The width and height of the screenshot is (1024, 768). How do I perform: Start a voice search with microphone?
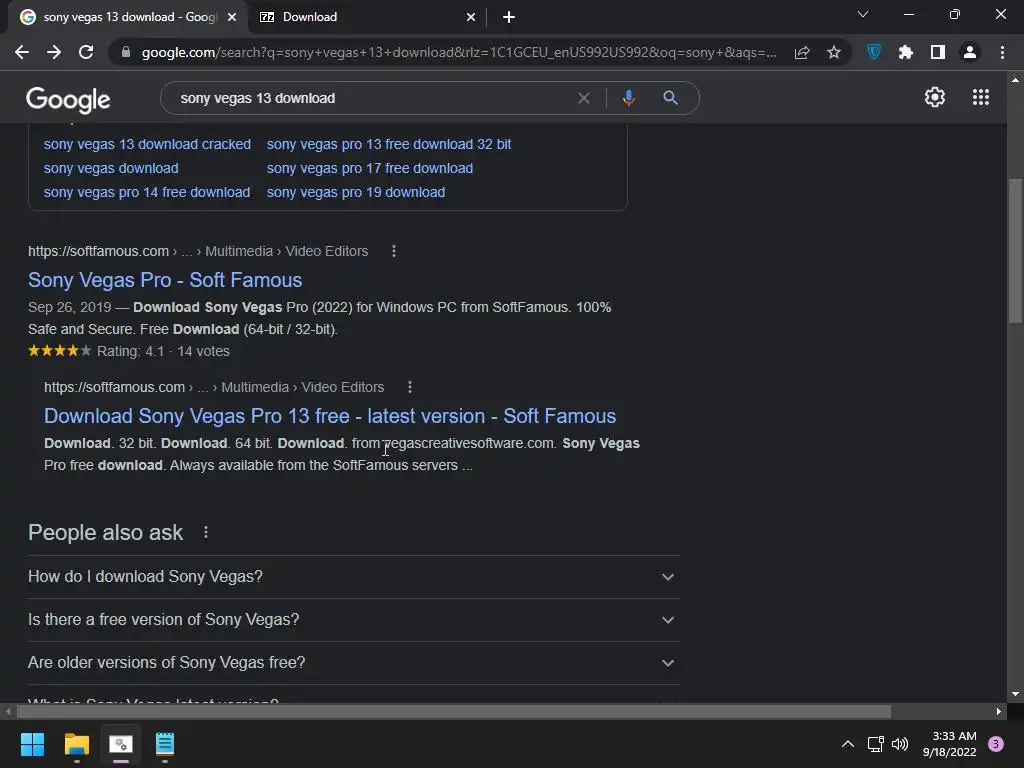pos(628,98)
